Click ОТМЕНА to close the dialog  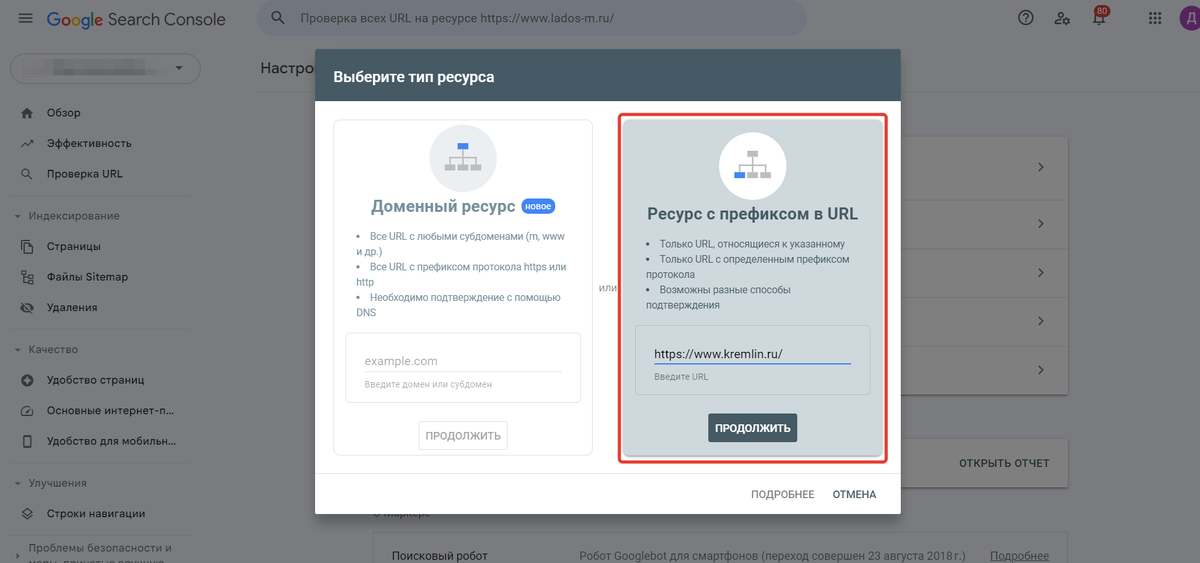tap(854, 495)
